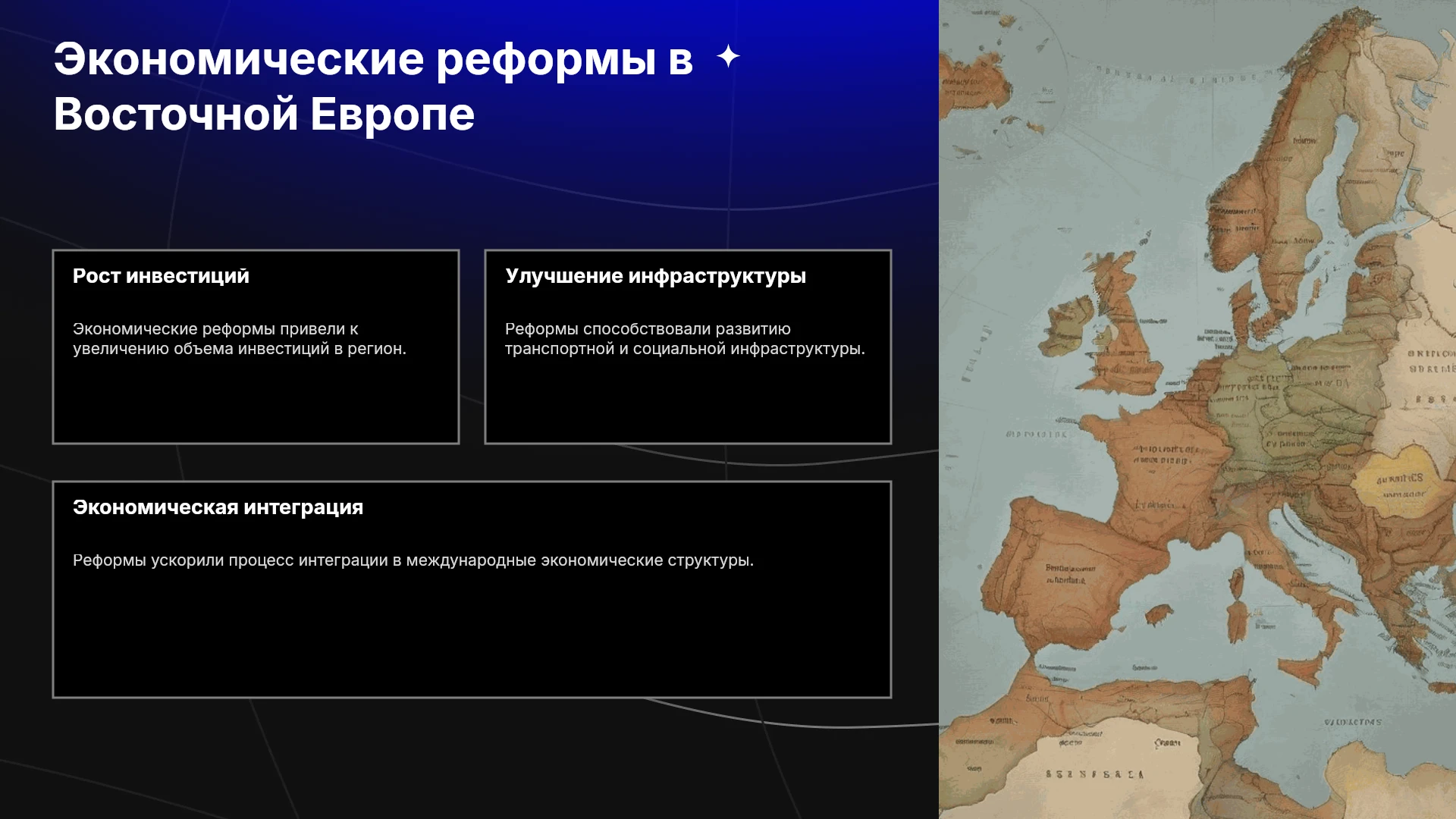This screenshot has height=819, width=1456.
Task: Select text about увеличению объема инвестиций
Action: pyautogui.click(x=240, y=339)
